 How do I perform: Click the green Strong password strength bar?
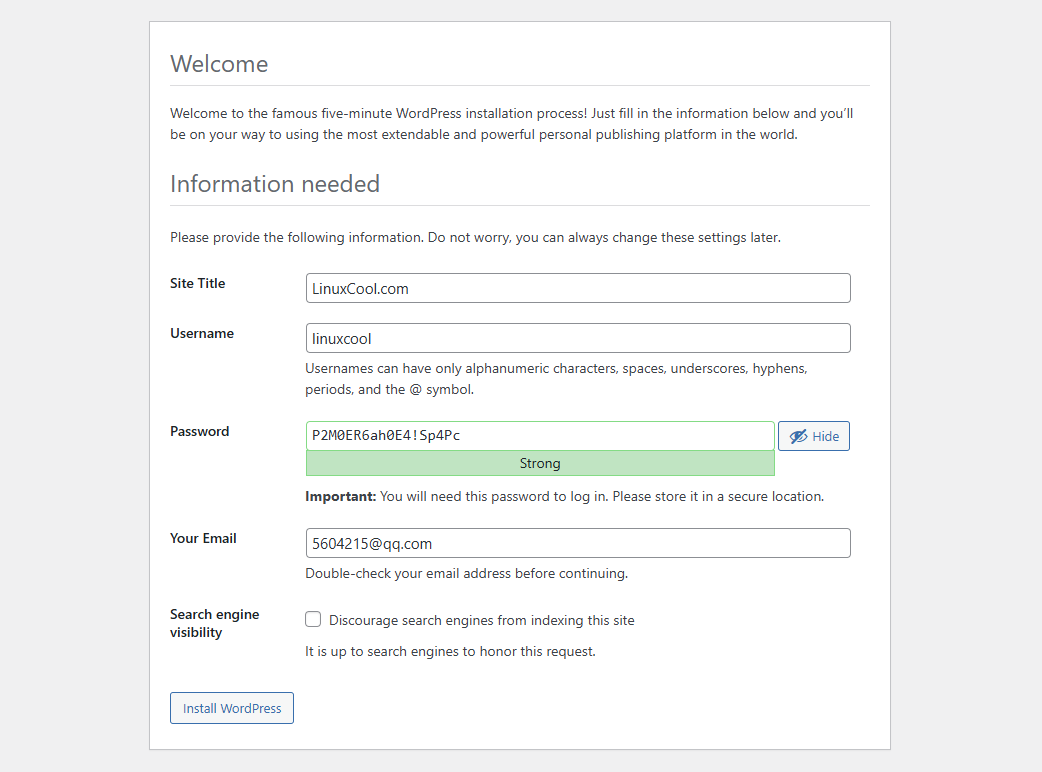pyautogui.click(x=540, y=464)
